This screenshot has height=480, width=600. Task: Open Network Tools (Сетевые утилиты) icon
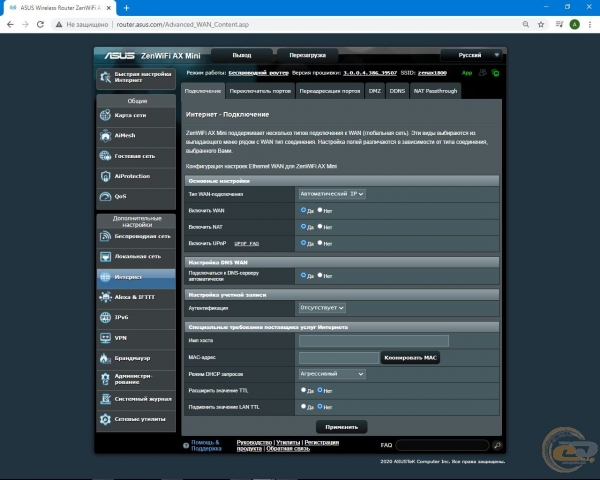(x=105, y=419)
